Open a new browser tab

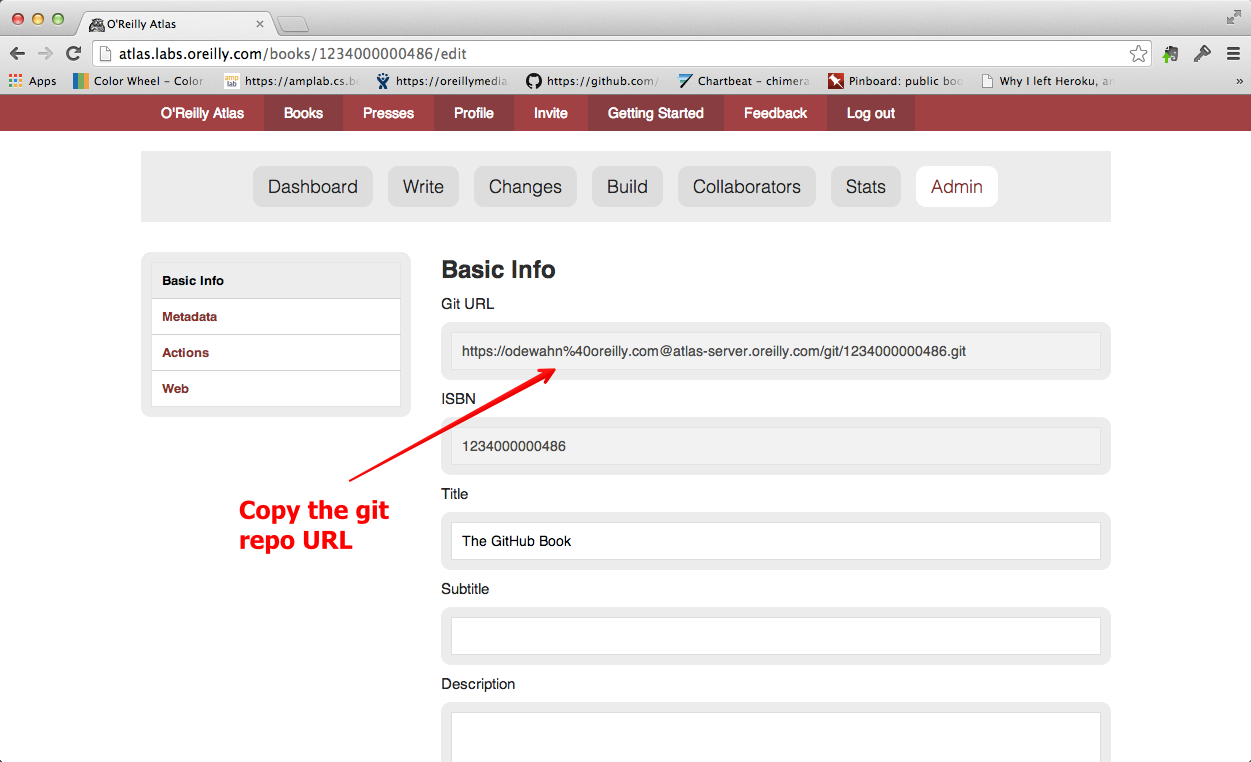click(x=293, y=24)
